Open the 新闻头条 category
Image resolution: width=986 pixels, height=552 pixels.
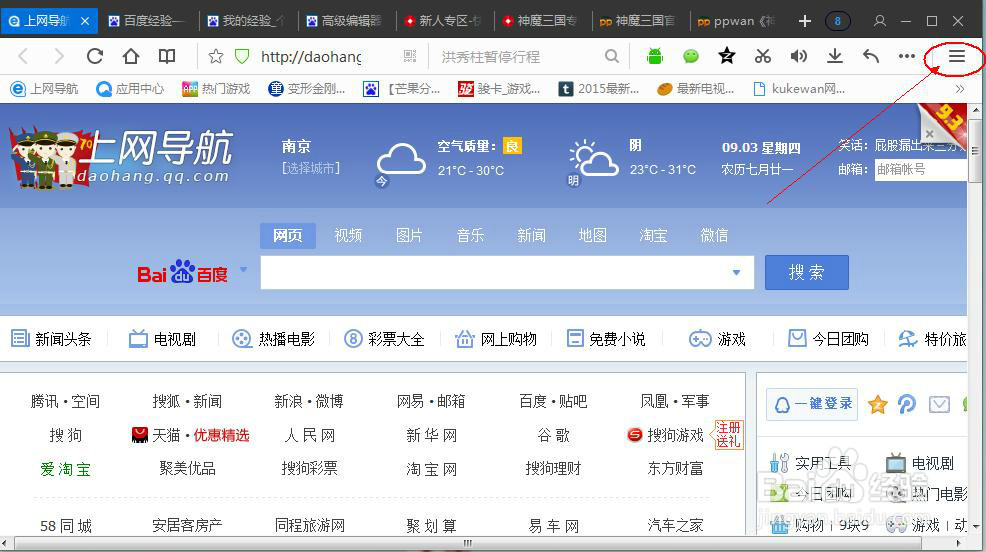pos(51,339)
